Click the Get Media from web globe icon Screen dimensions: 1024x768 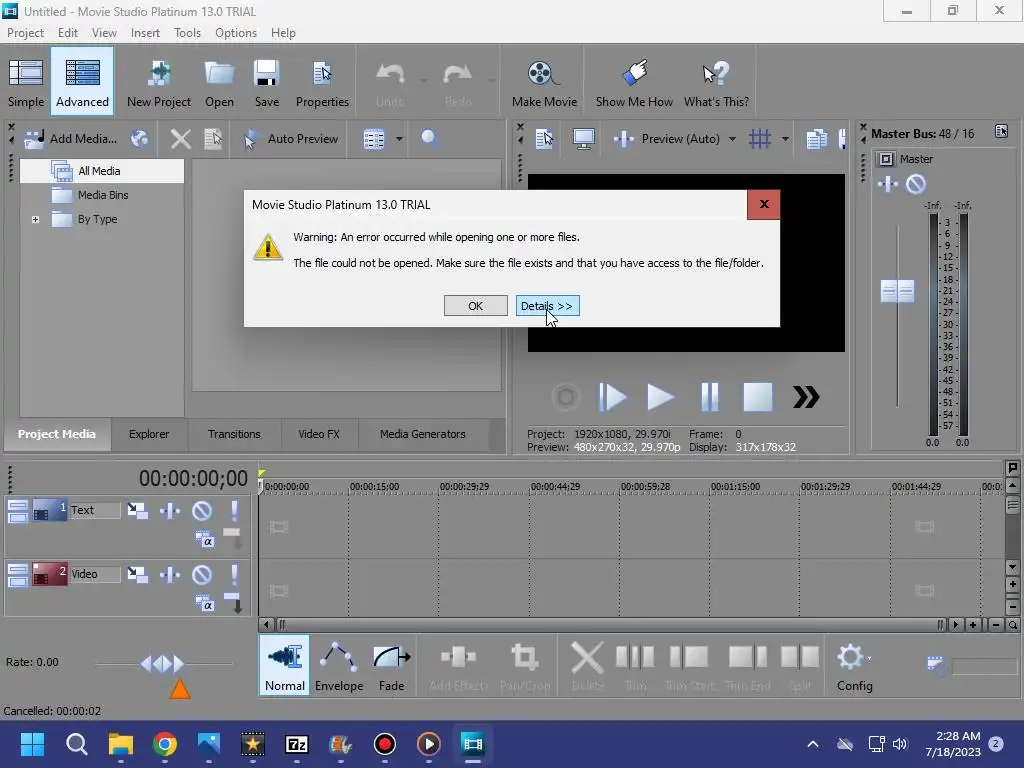139,138
